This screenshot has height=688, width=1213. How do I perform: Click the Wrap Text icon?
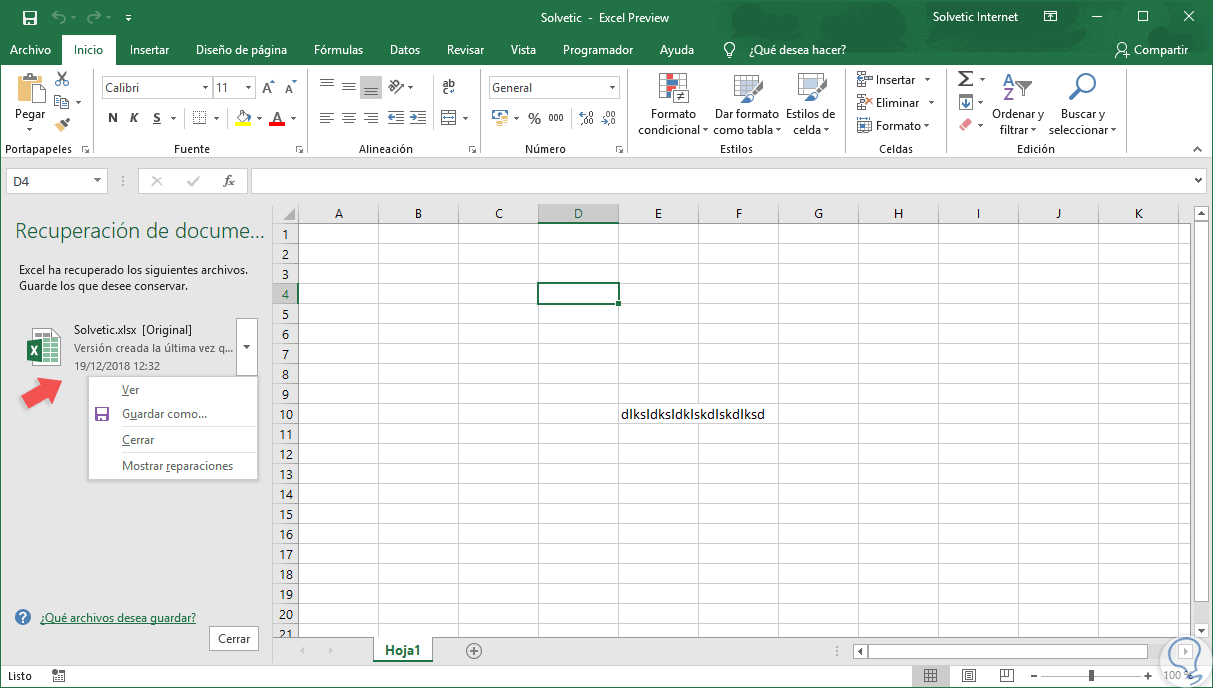448,87
